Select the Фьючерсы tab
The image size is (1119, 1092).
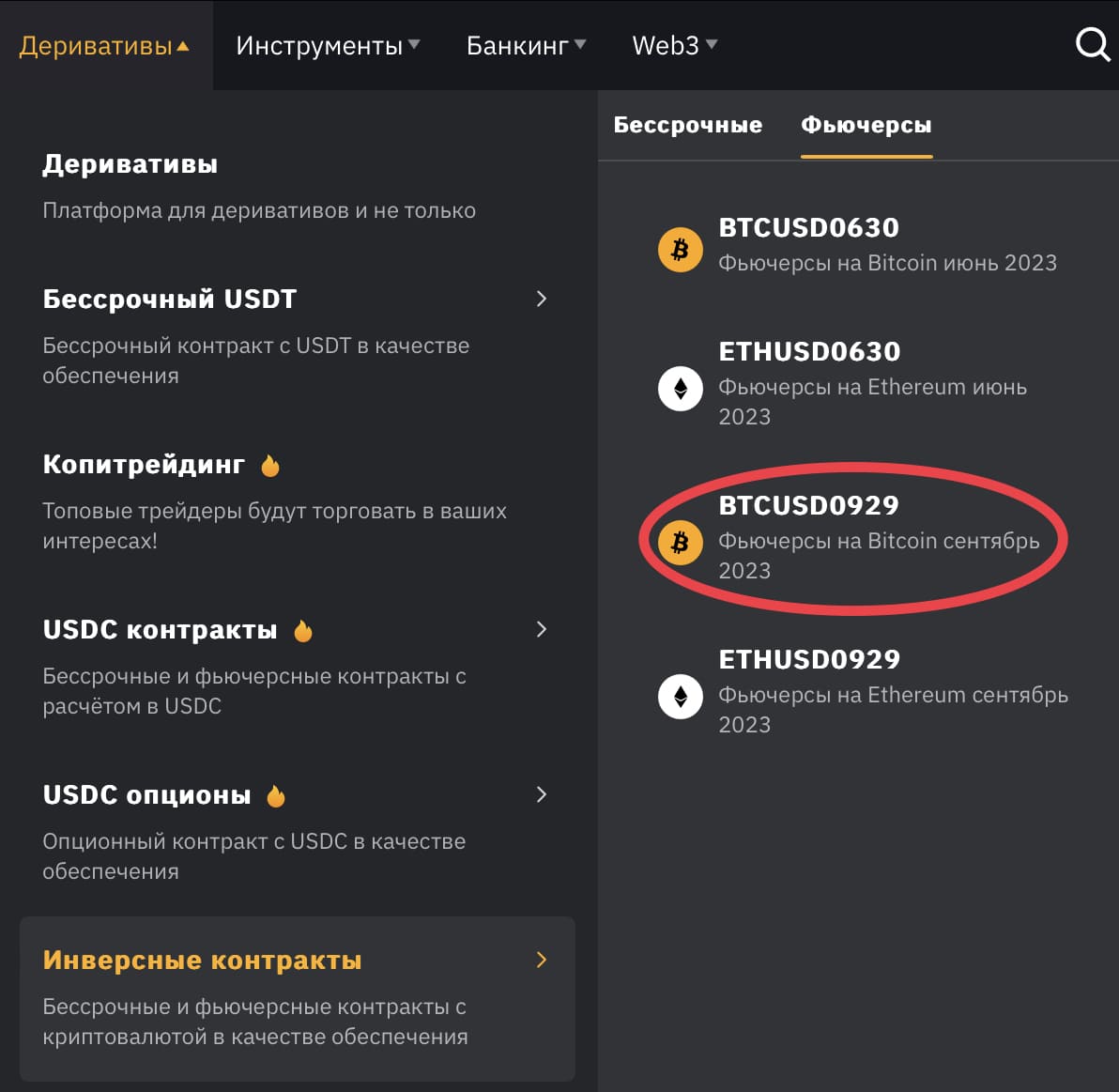(866, 125)
